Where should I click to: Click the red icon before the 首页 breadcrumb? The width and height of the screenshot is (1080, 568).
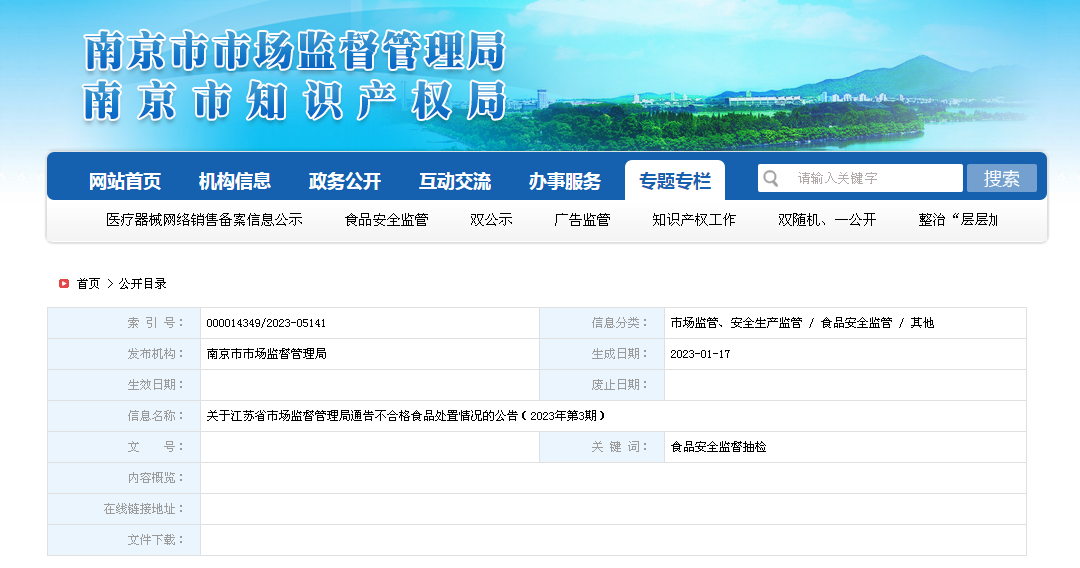tap(64, 284)
